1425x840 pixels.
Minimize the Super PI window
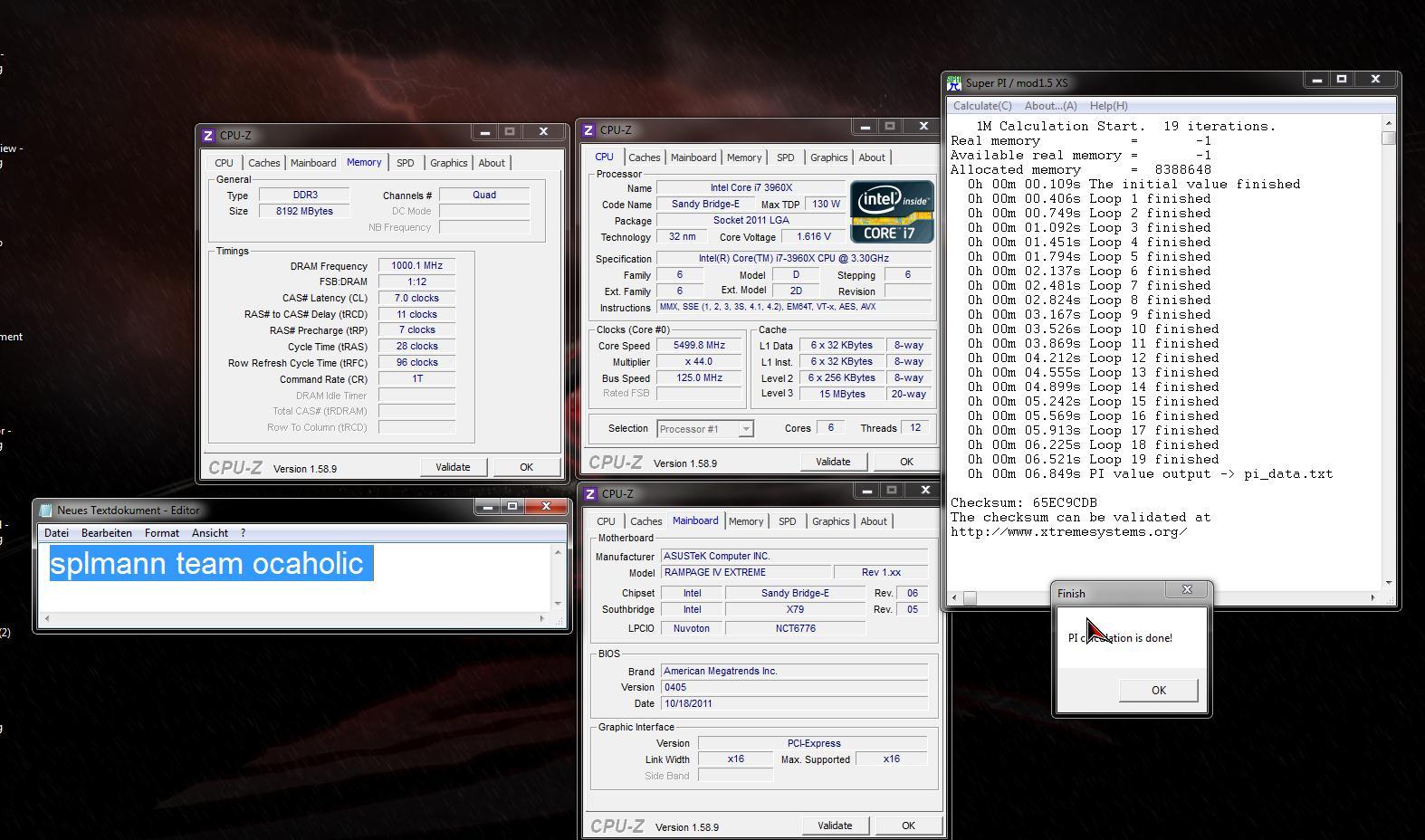(1316, 80)
